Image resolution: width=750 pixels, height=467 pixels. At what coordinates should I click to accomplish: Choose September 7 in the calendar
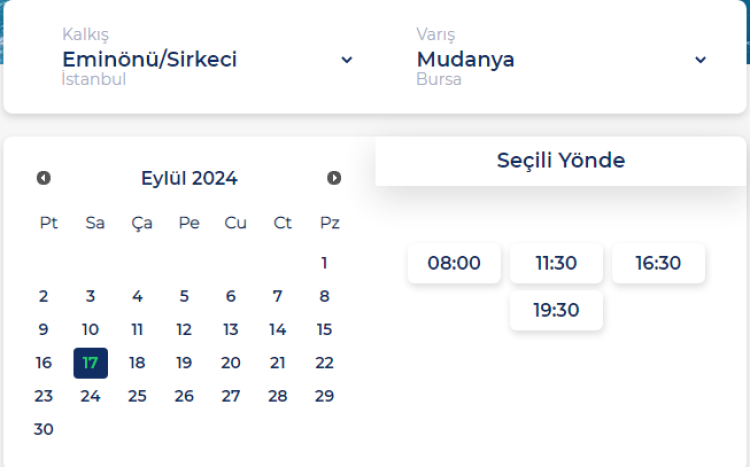pyautogui.click(x=277, y=296)
